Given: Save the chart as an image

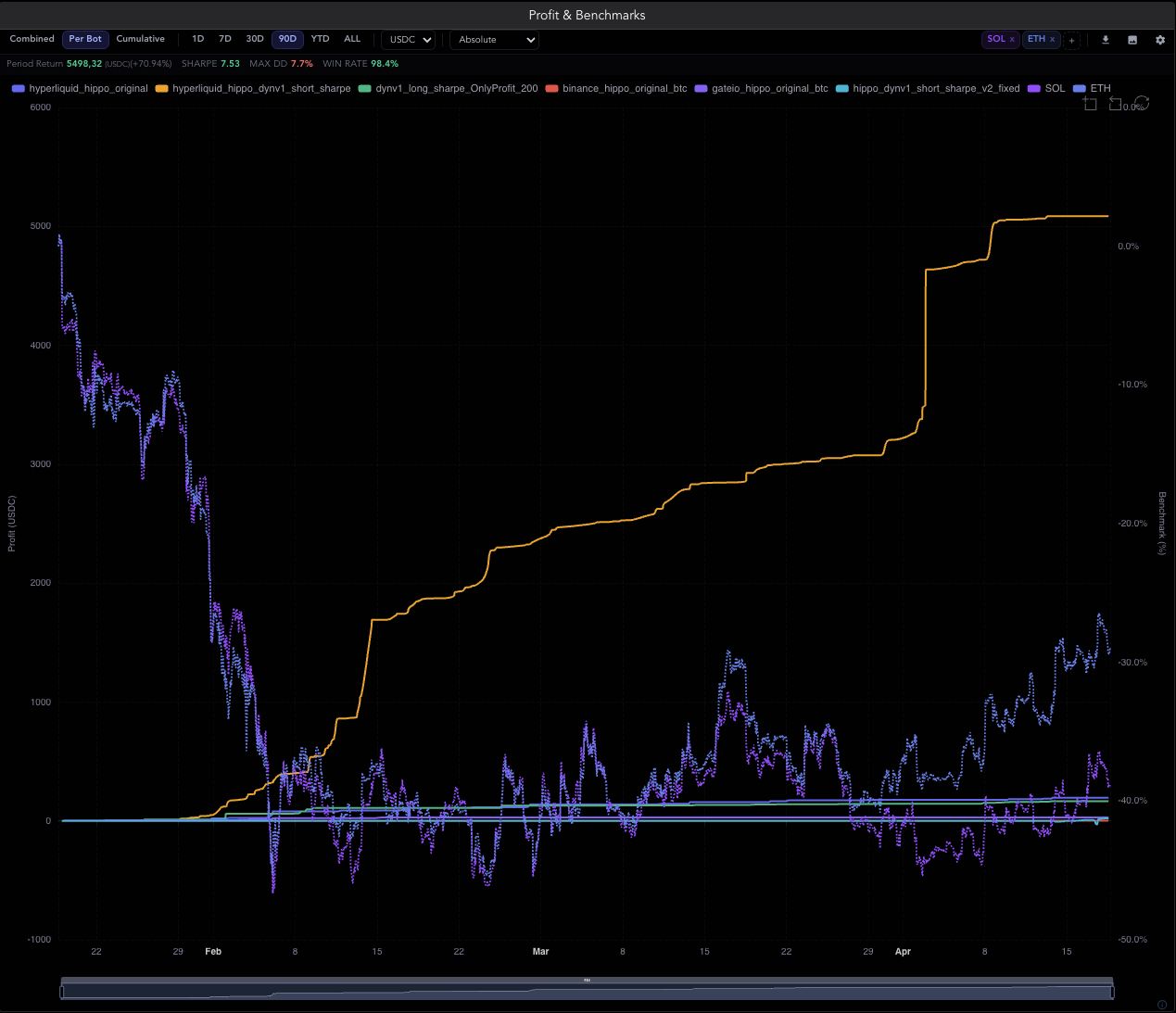Looking at the screenshot, I should point(1132,40).
